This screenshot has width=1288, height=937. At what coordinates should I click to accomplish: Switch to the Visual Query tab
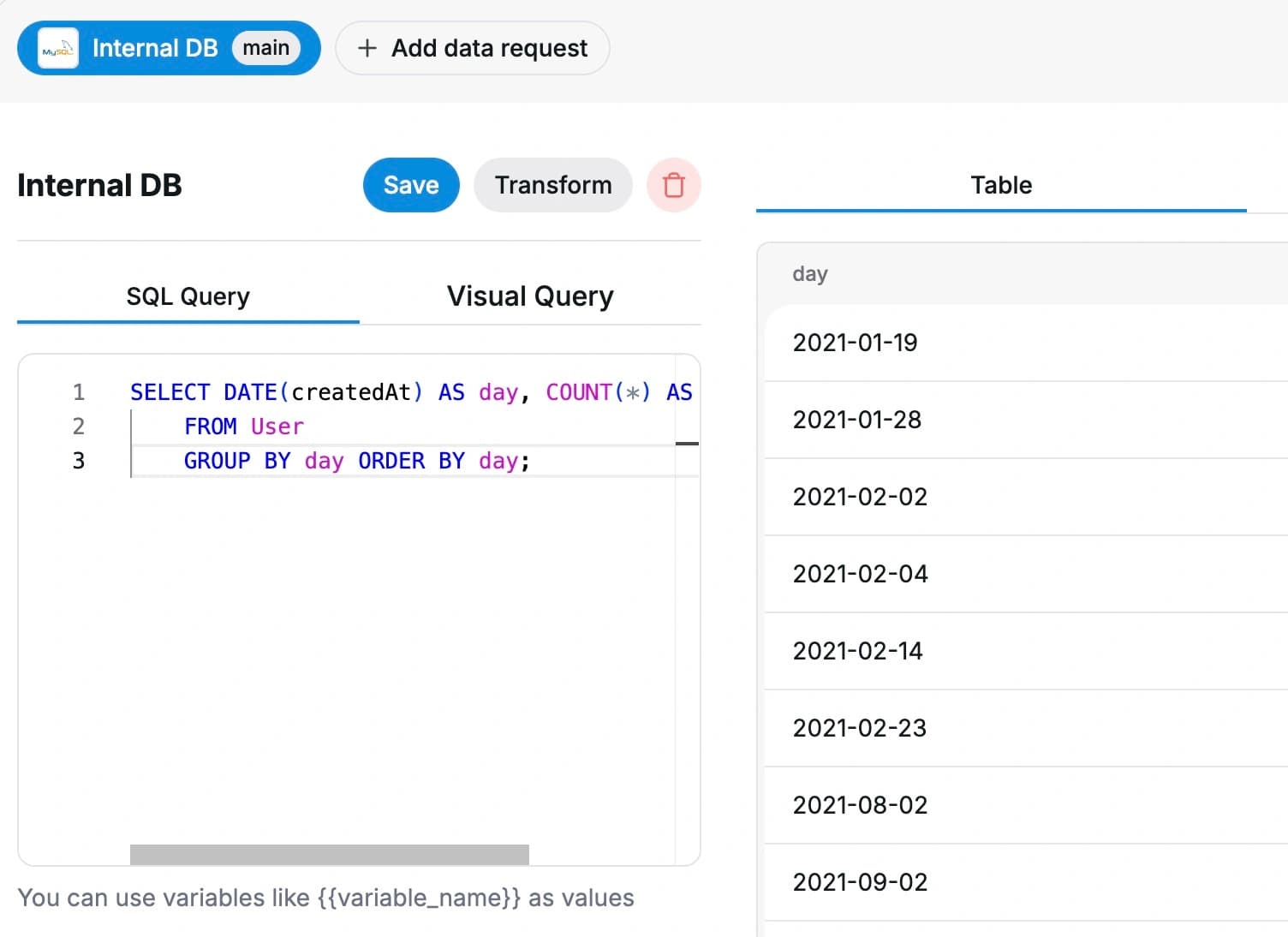point(529,295)
